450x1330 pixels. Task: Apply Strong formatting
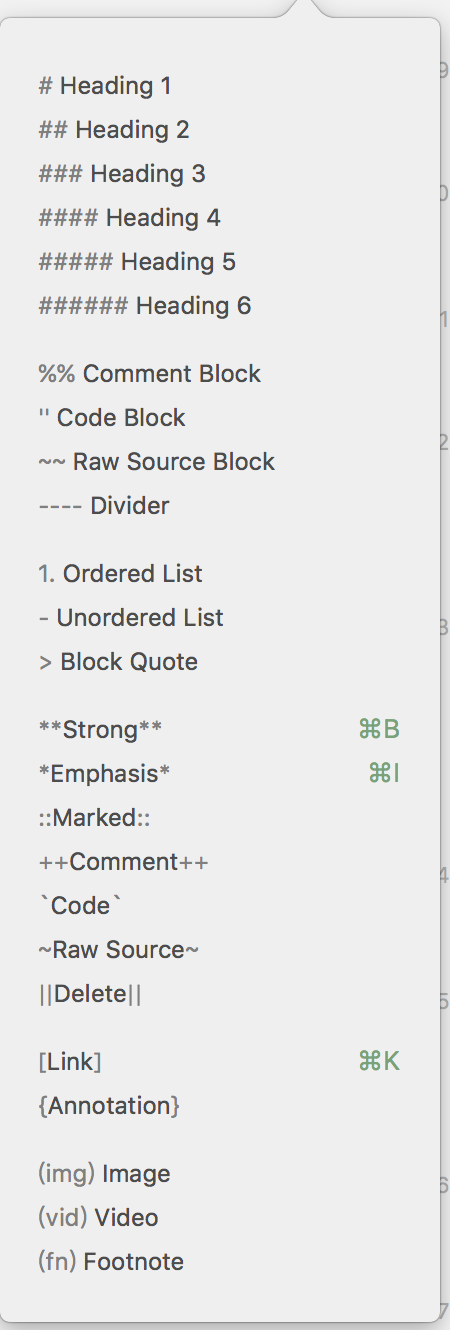(219, 730)
